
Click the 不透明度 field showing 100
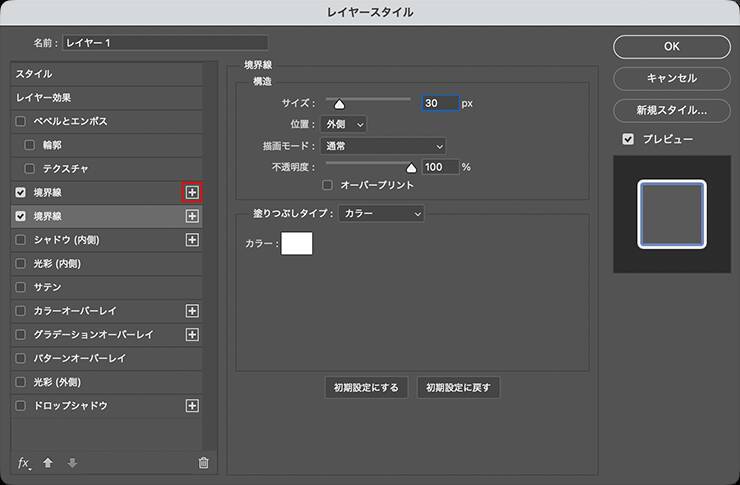tap(440, 167)
